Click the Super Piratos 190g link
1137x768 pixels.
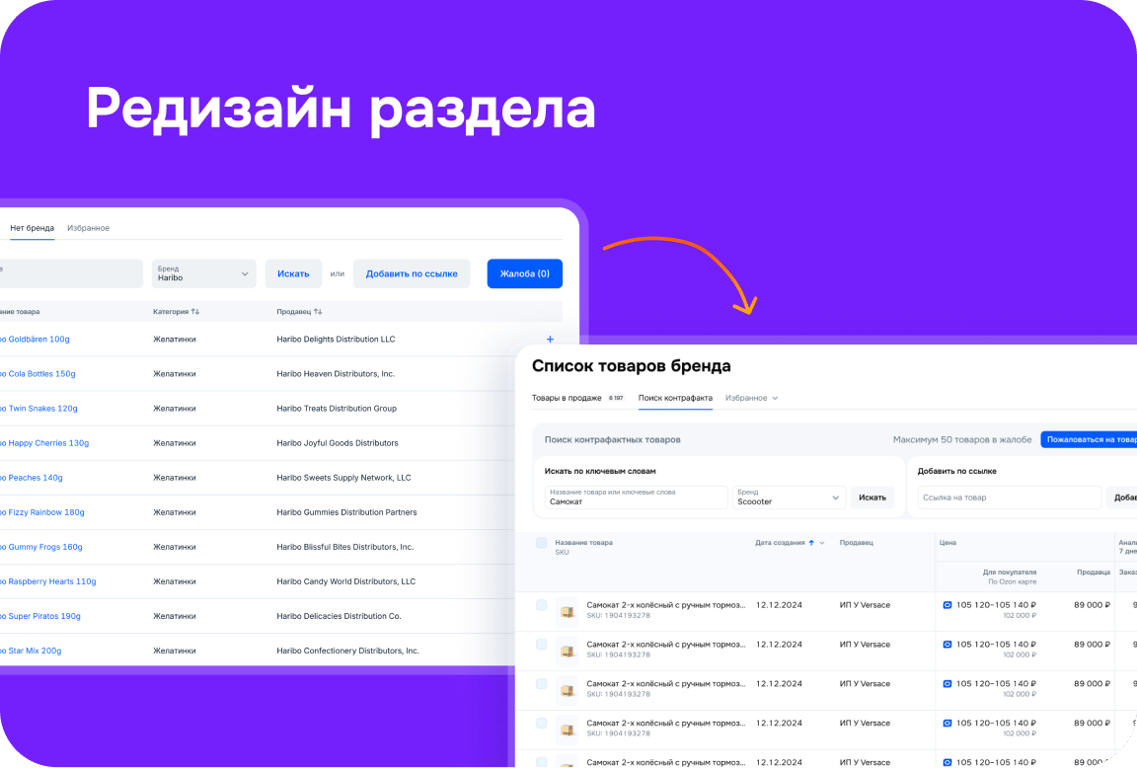(40, 616)
